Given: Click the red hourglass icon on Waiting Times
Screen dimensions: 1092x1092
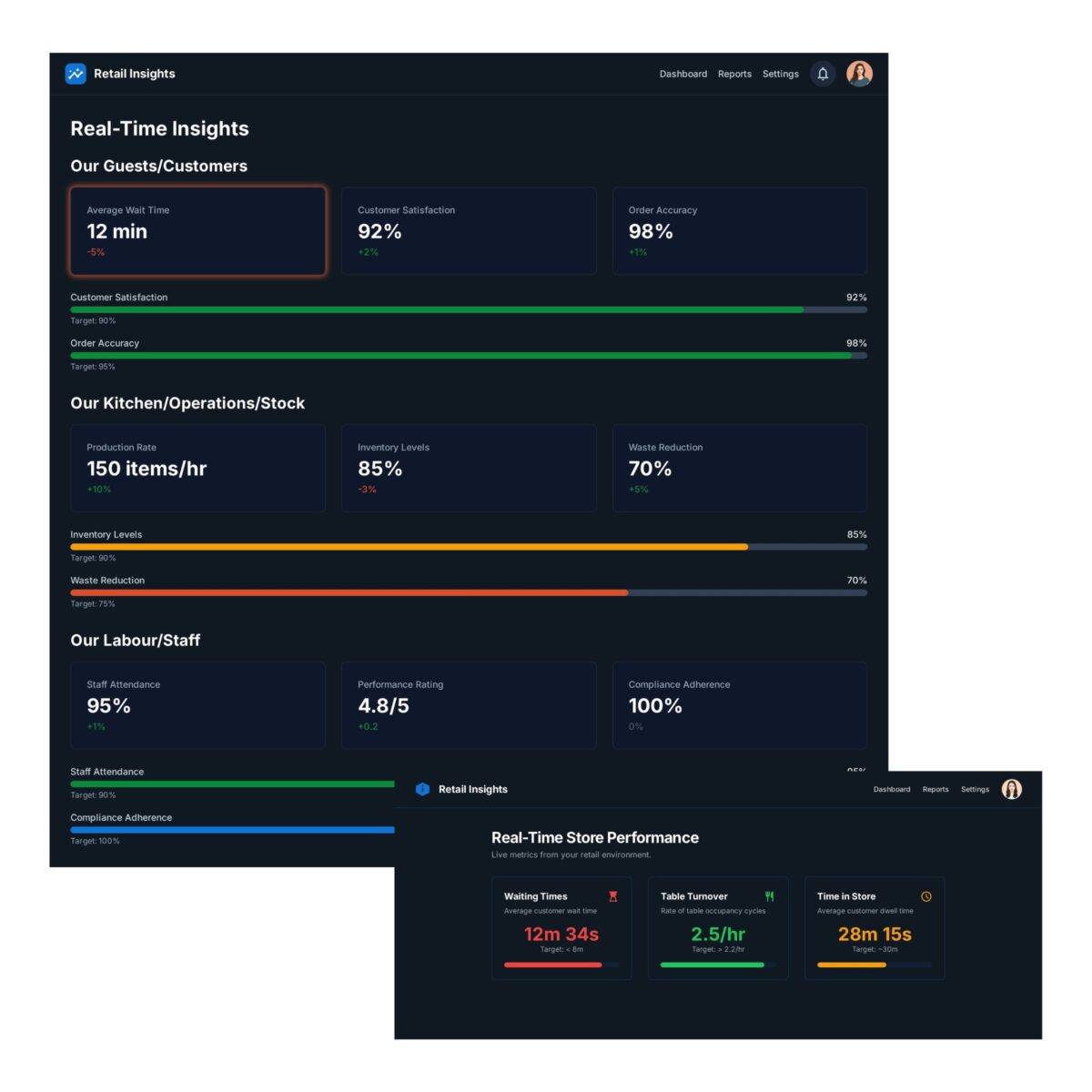Looking at the screenshot, I should click(613, 896).
